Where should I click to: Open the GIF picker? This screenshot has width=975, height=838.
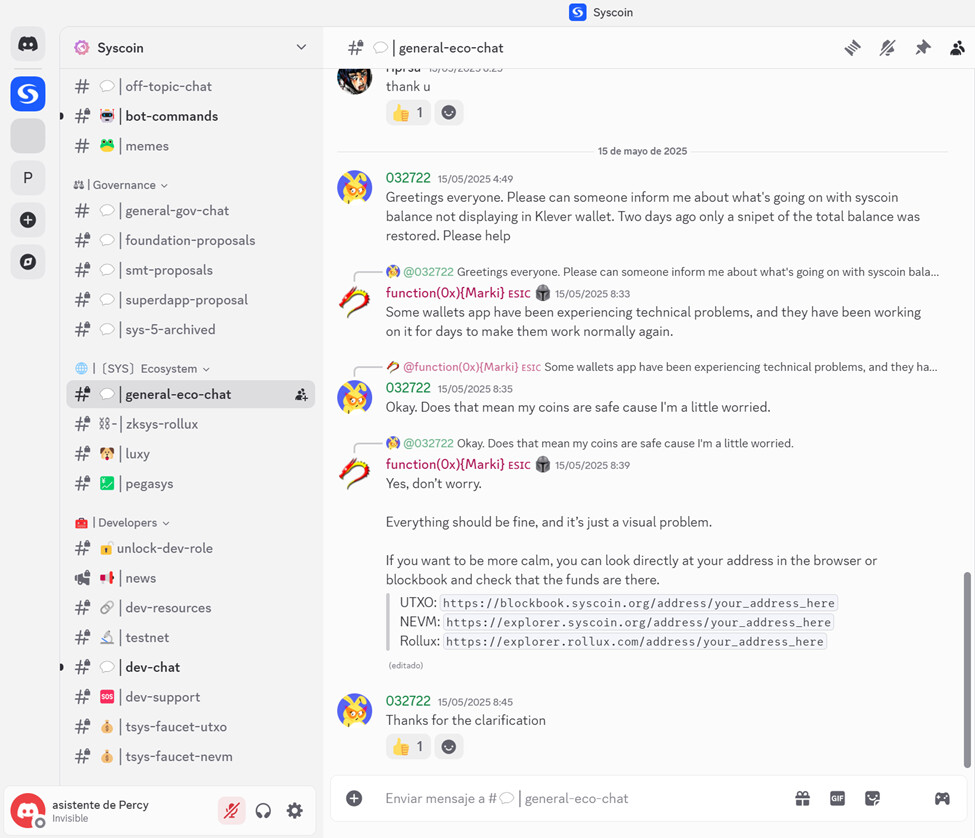(x=838, y=798)
